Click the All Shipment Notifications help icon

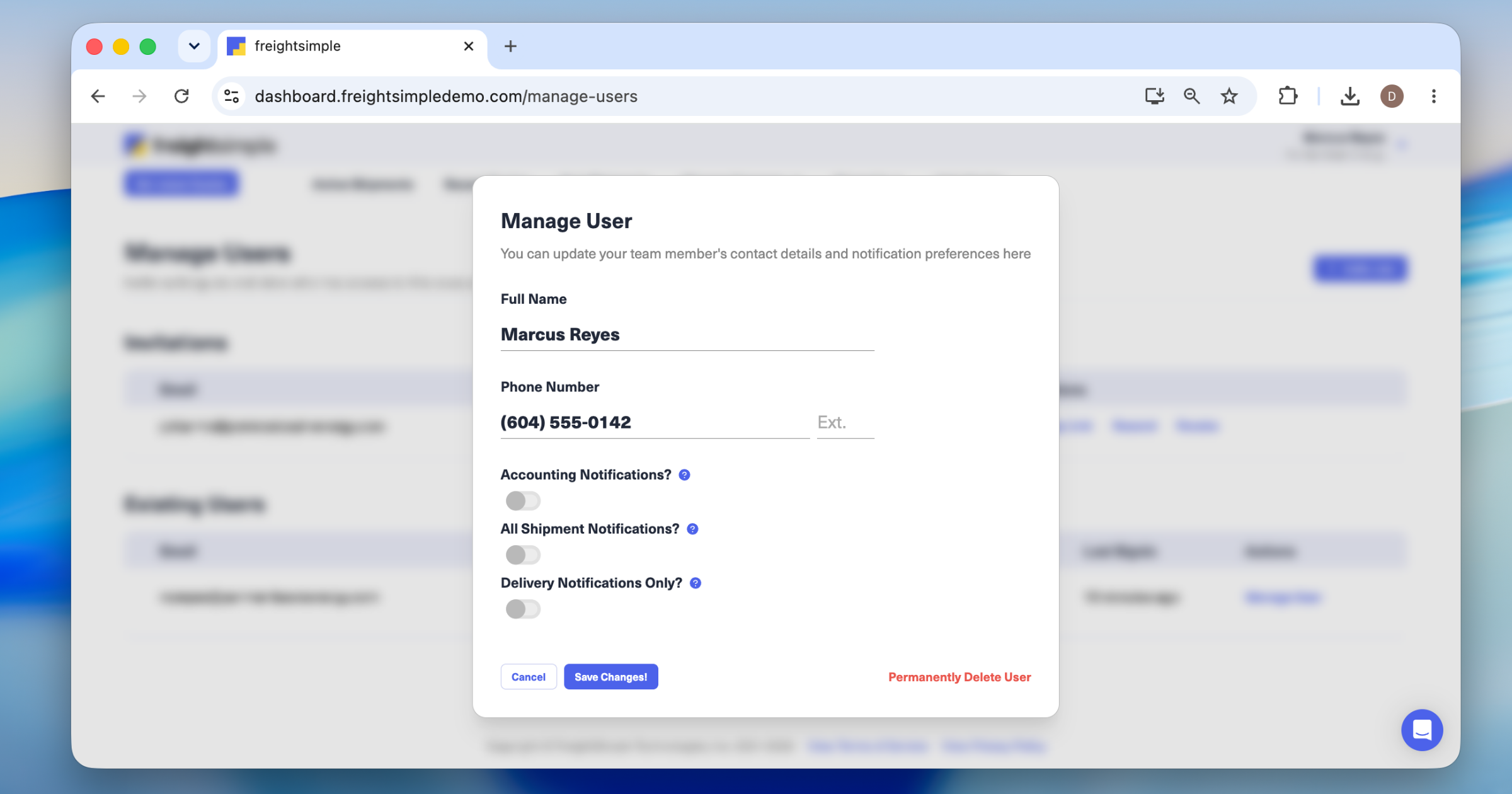[x=692, y=529]
